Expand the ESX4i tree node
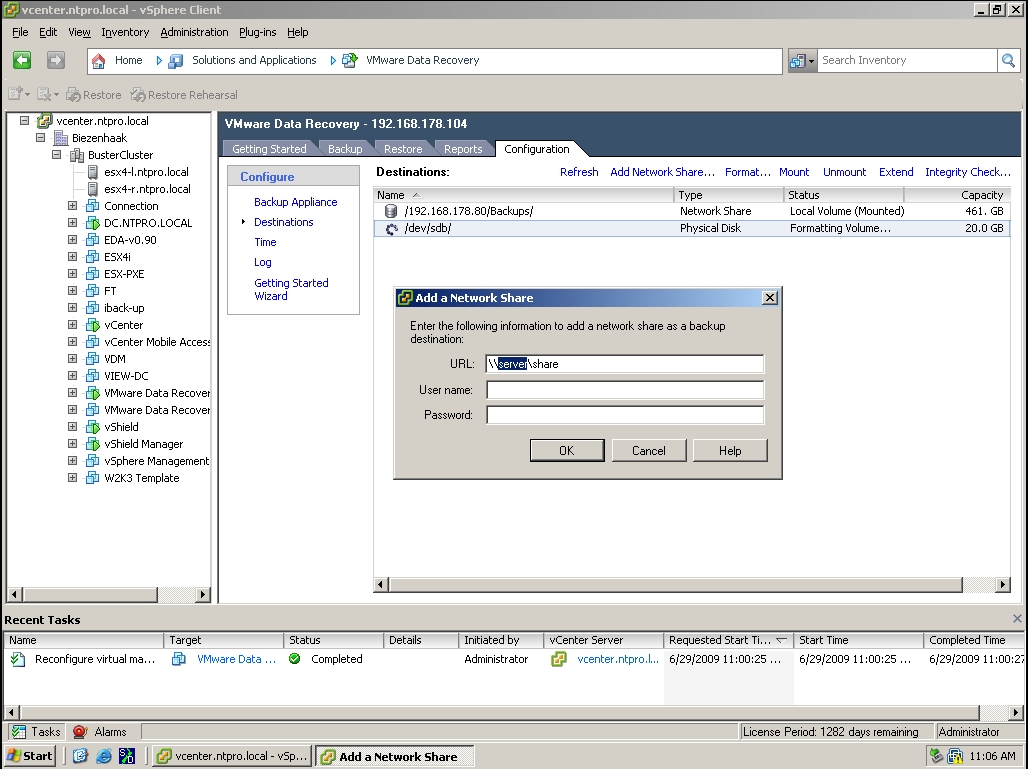This screenshot has width=1028, height=769. [x=73, y=257]
